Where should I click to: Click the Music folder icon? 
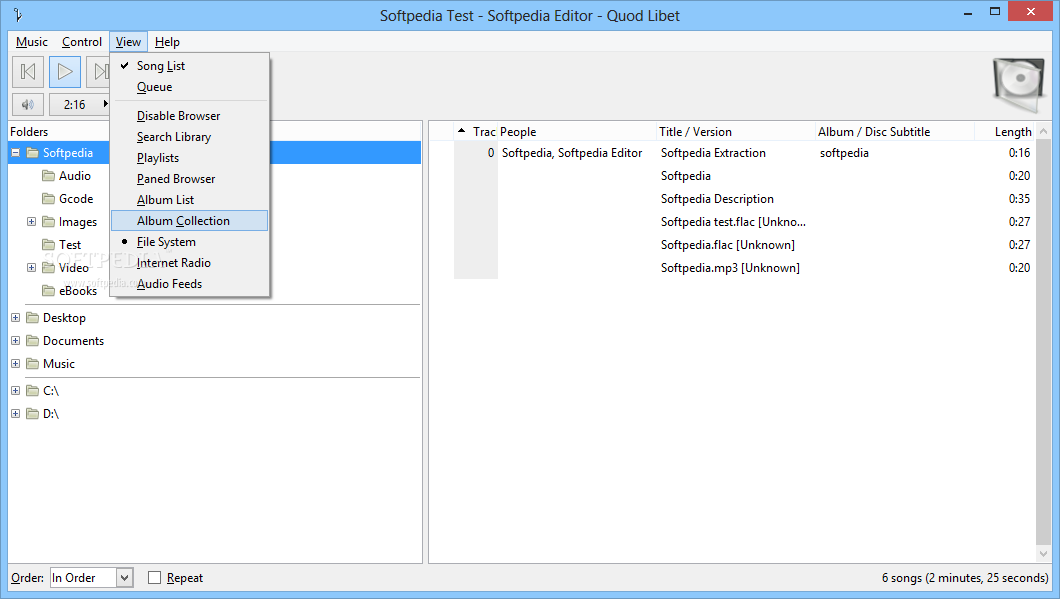click(x=32, y=364)
